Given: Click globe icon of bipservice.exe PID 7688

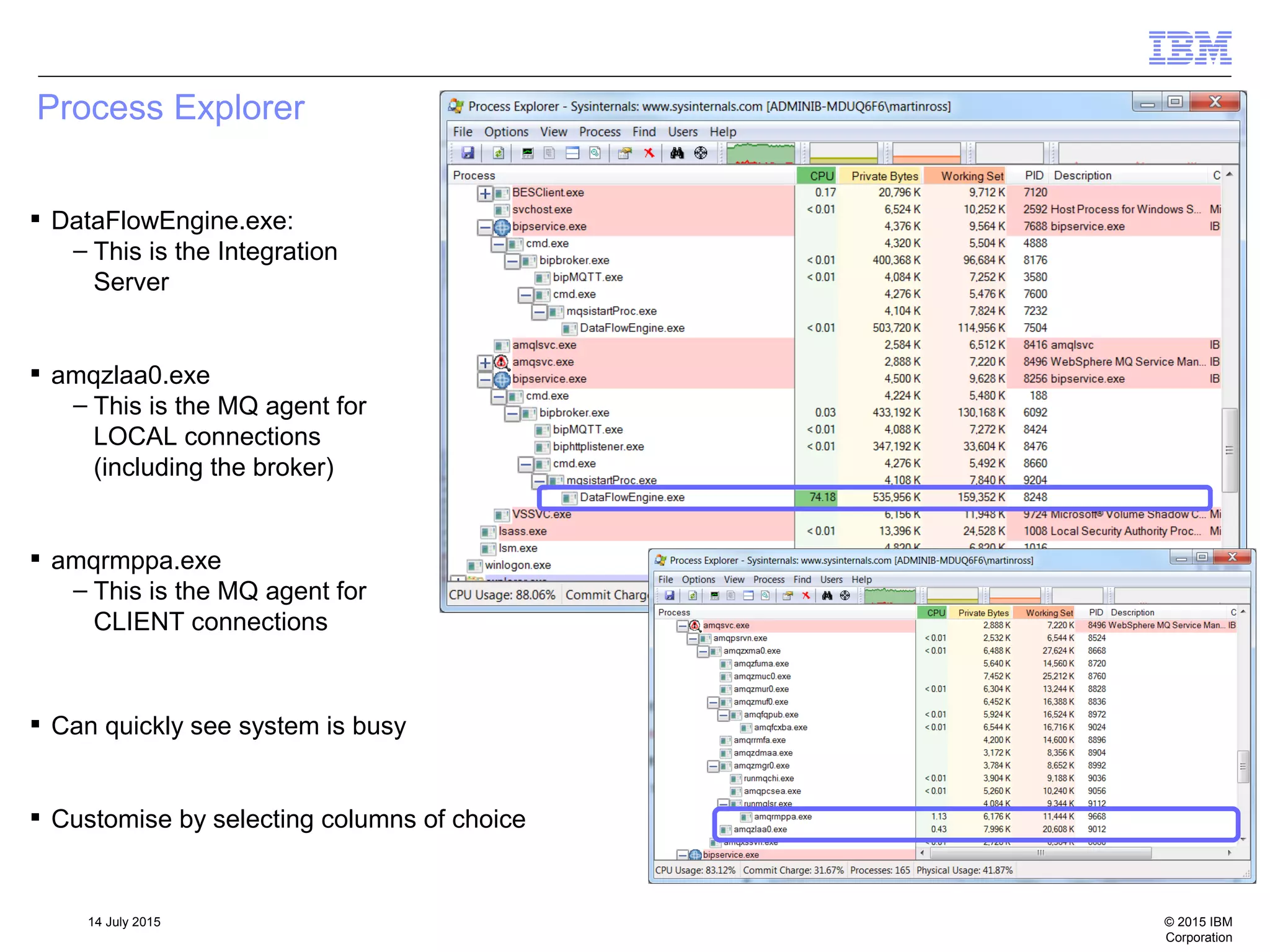Looking at the screenshot, I should pyautogui.click(x=502, y=227).
